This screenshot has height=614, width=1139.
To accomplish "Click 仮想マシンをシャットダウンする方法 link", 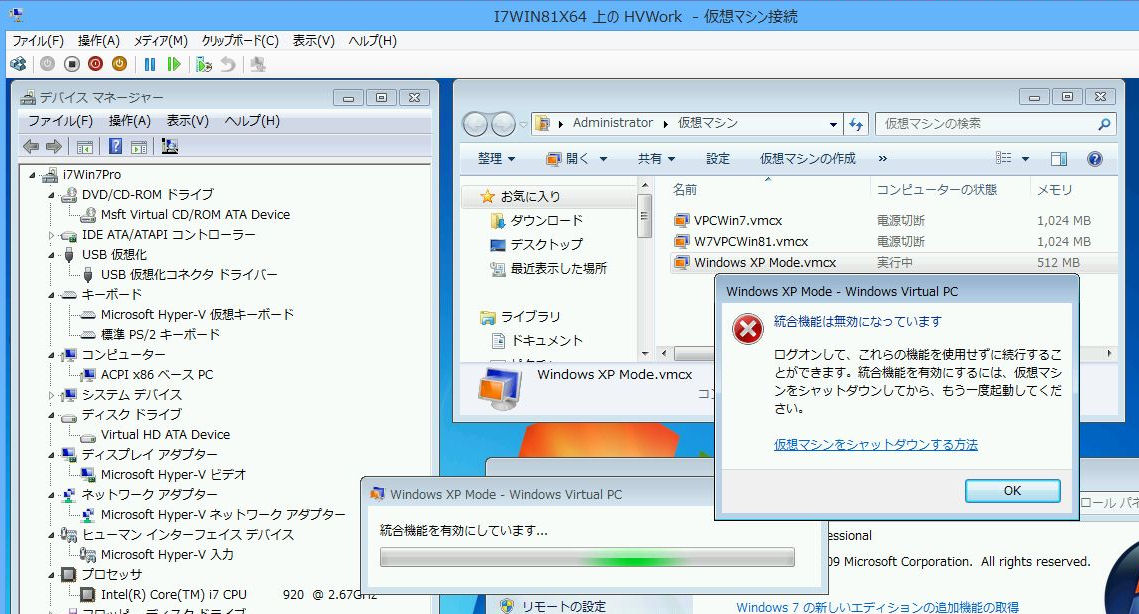I will tap(875, 444).
